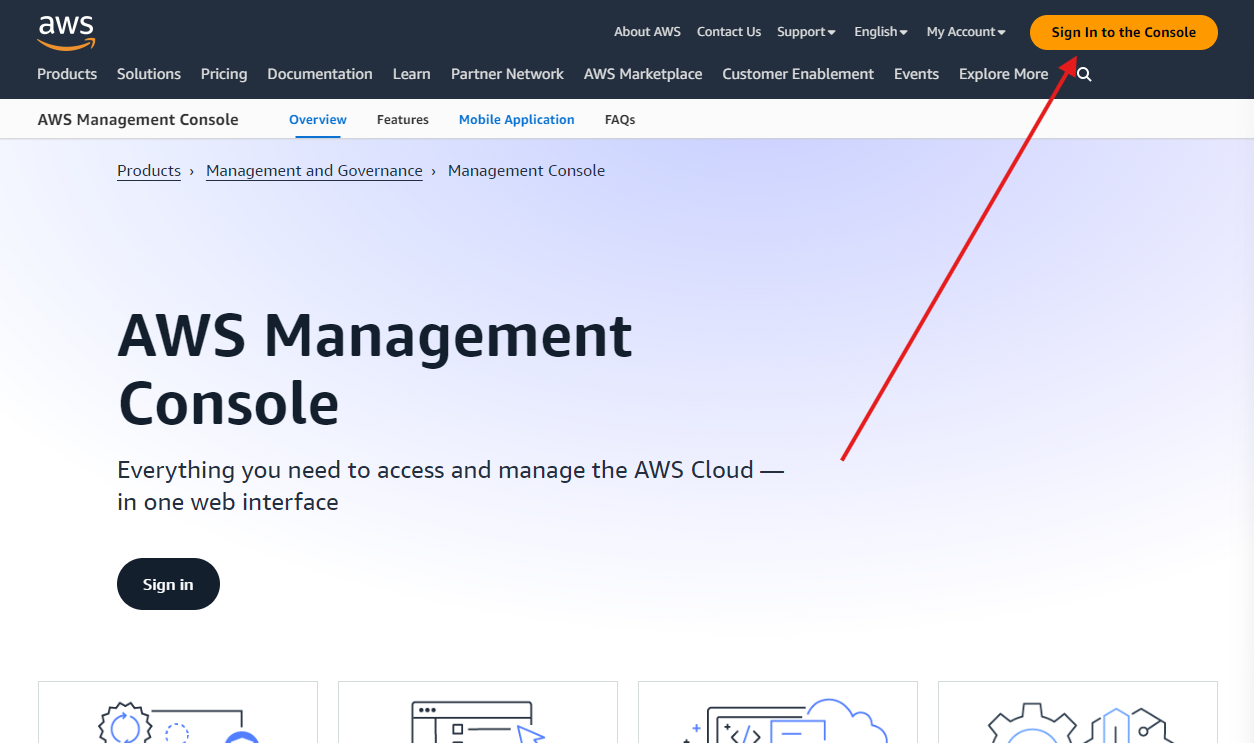The width and height of the screenshot is (1254, 743).
Task: Open the Management and Governance breadcrumb
Action: click(313, 170)
